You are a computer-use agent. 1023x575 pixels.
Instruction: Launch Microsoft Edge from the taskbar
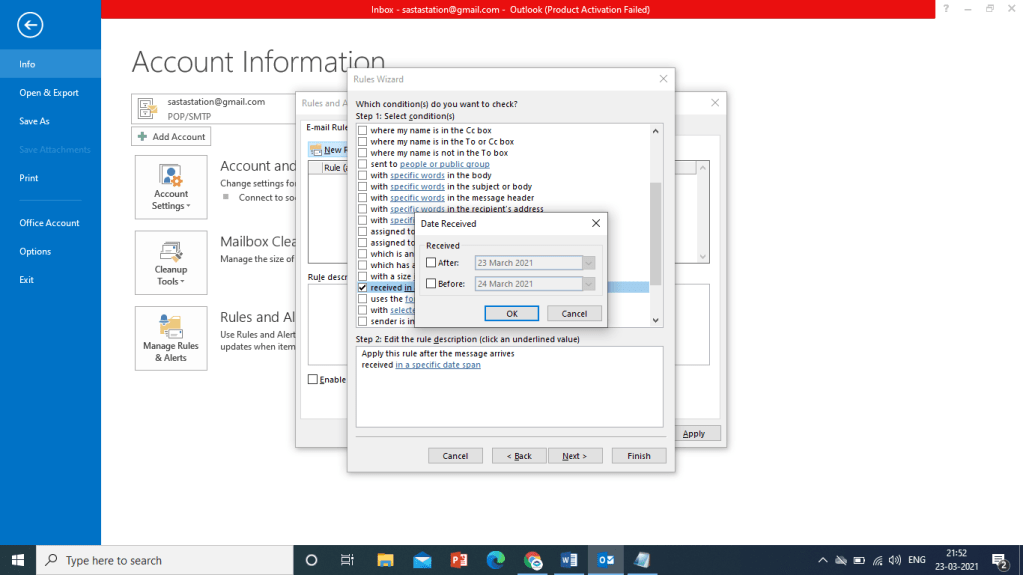coord(496,560)
